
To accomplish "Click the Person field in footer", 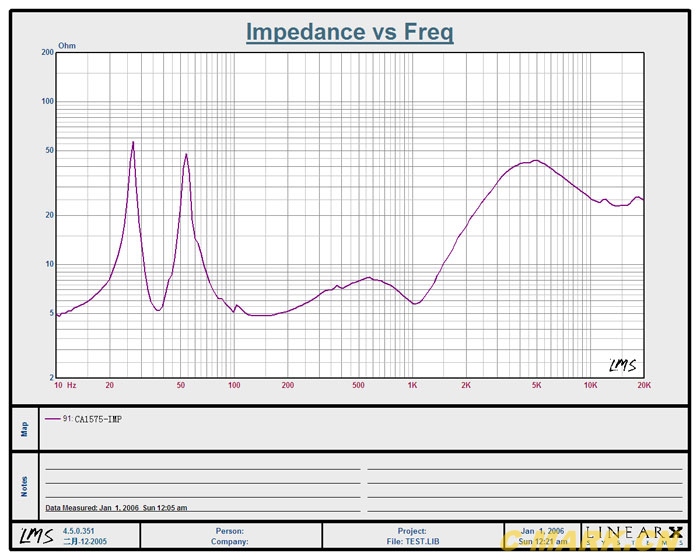I will point(230,531).
